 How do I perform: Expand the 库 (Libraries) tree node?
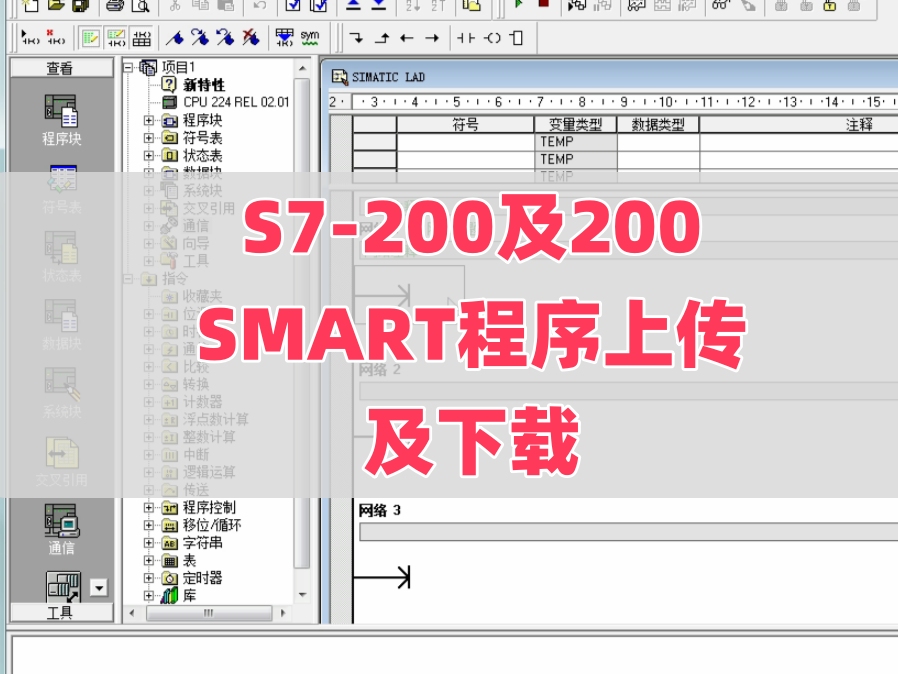[147, 594]
